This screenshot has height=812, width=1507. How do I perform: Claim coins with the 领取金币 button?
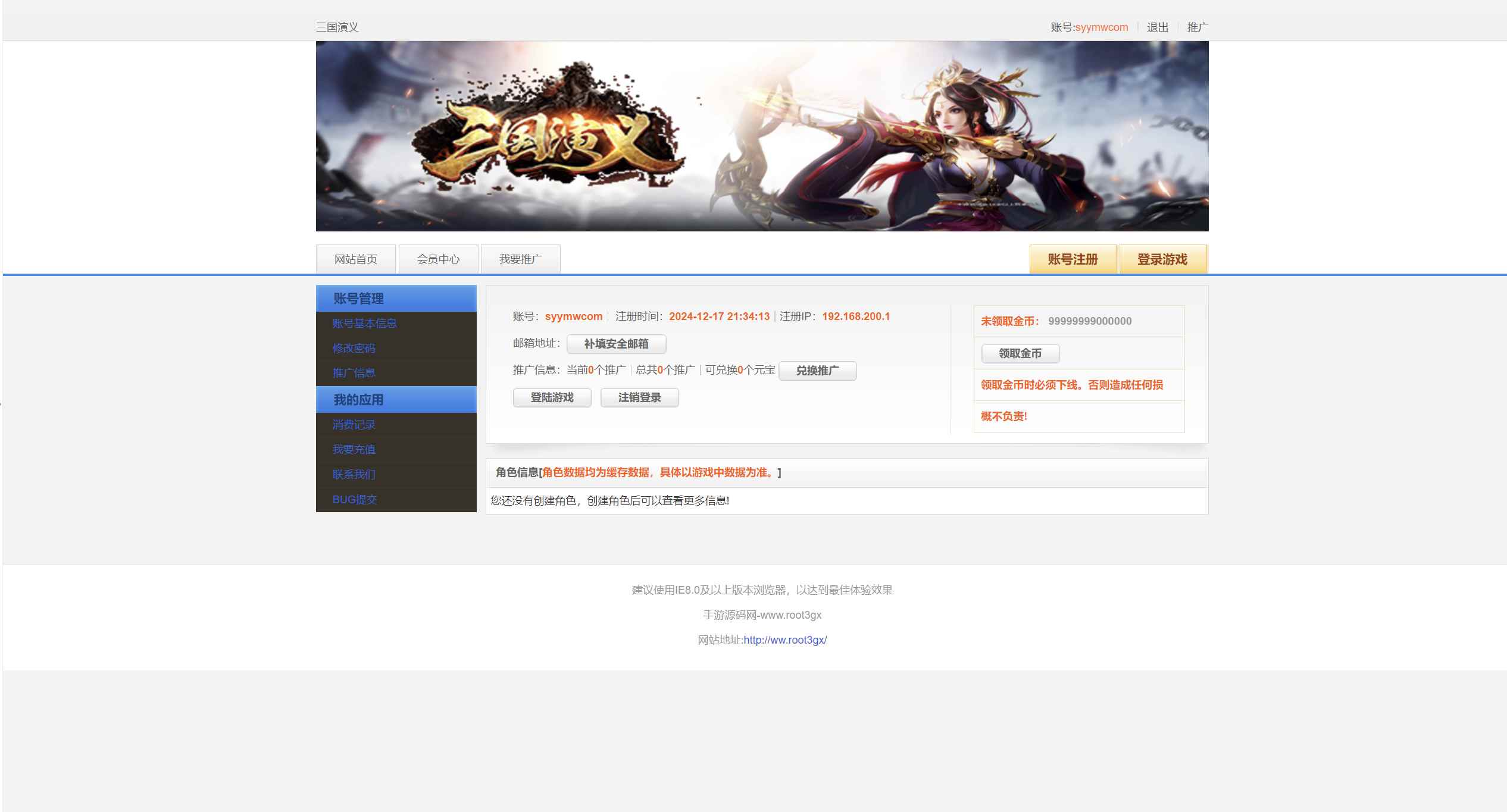[x=1020, y=353]
